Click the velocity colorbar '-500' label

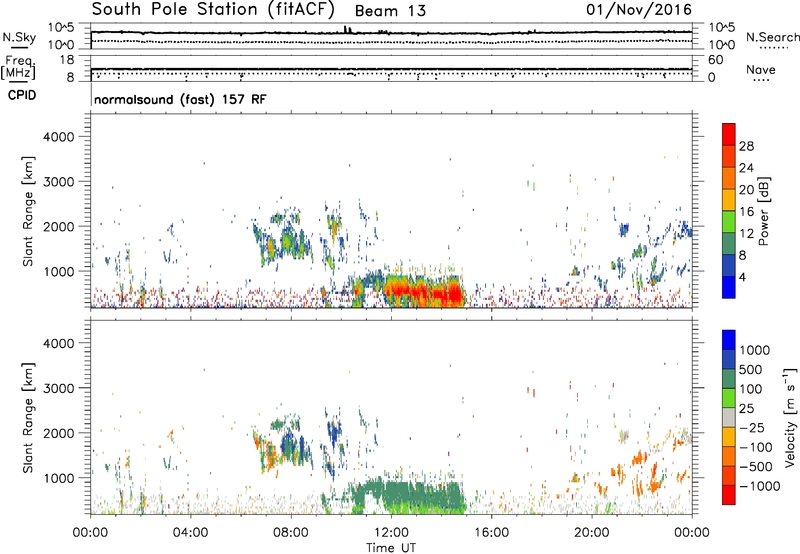756,467
